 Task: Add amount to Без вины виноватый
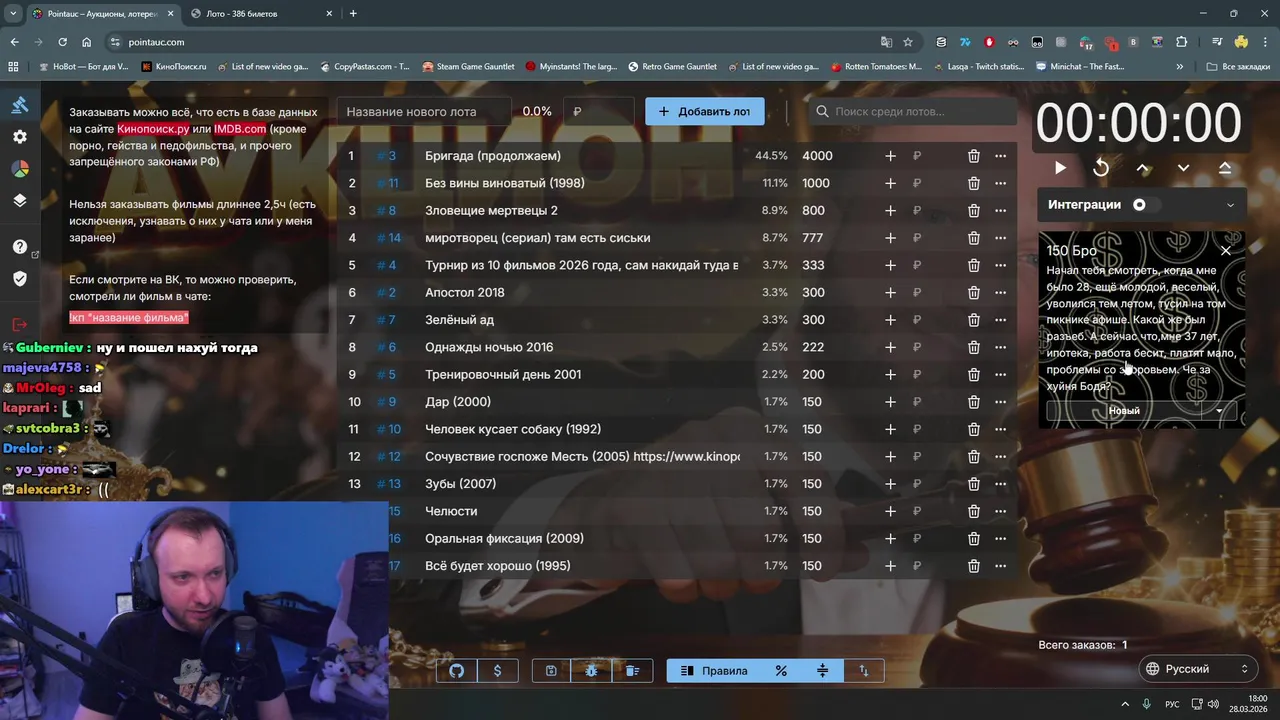tap(890, 183)
